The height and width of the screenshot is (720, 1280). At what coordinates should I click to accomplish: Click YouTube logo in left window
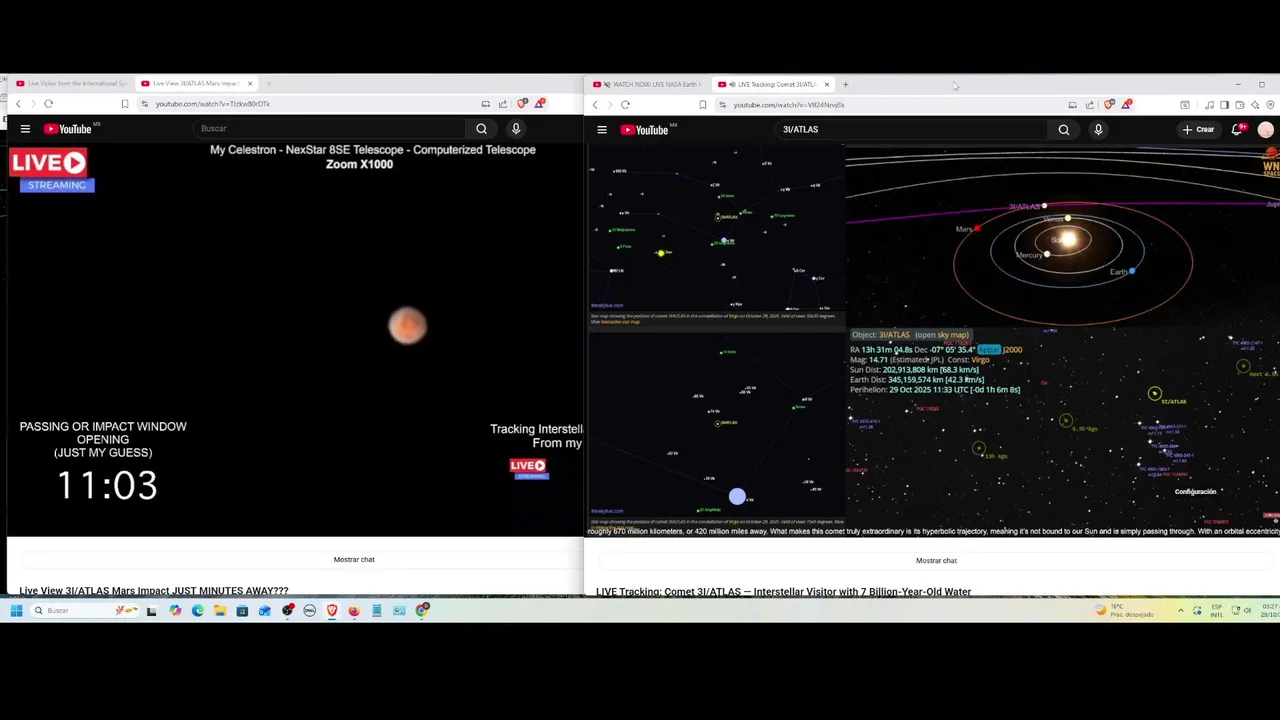pyautogui.click(x=68, y=128)
